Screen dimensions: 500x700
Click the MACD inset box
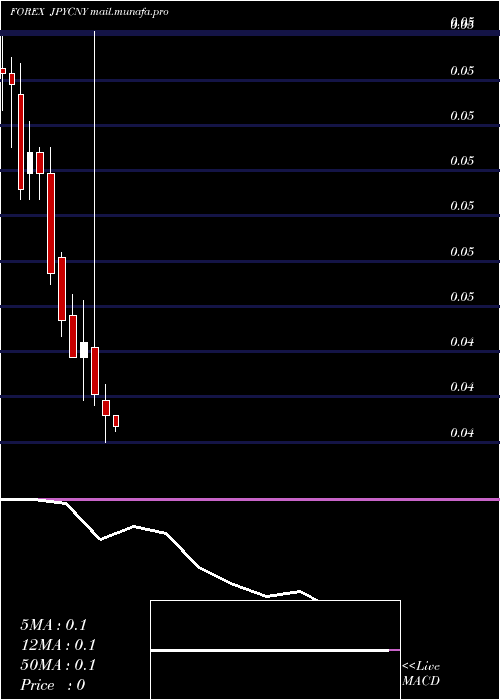tap(275, 650)
